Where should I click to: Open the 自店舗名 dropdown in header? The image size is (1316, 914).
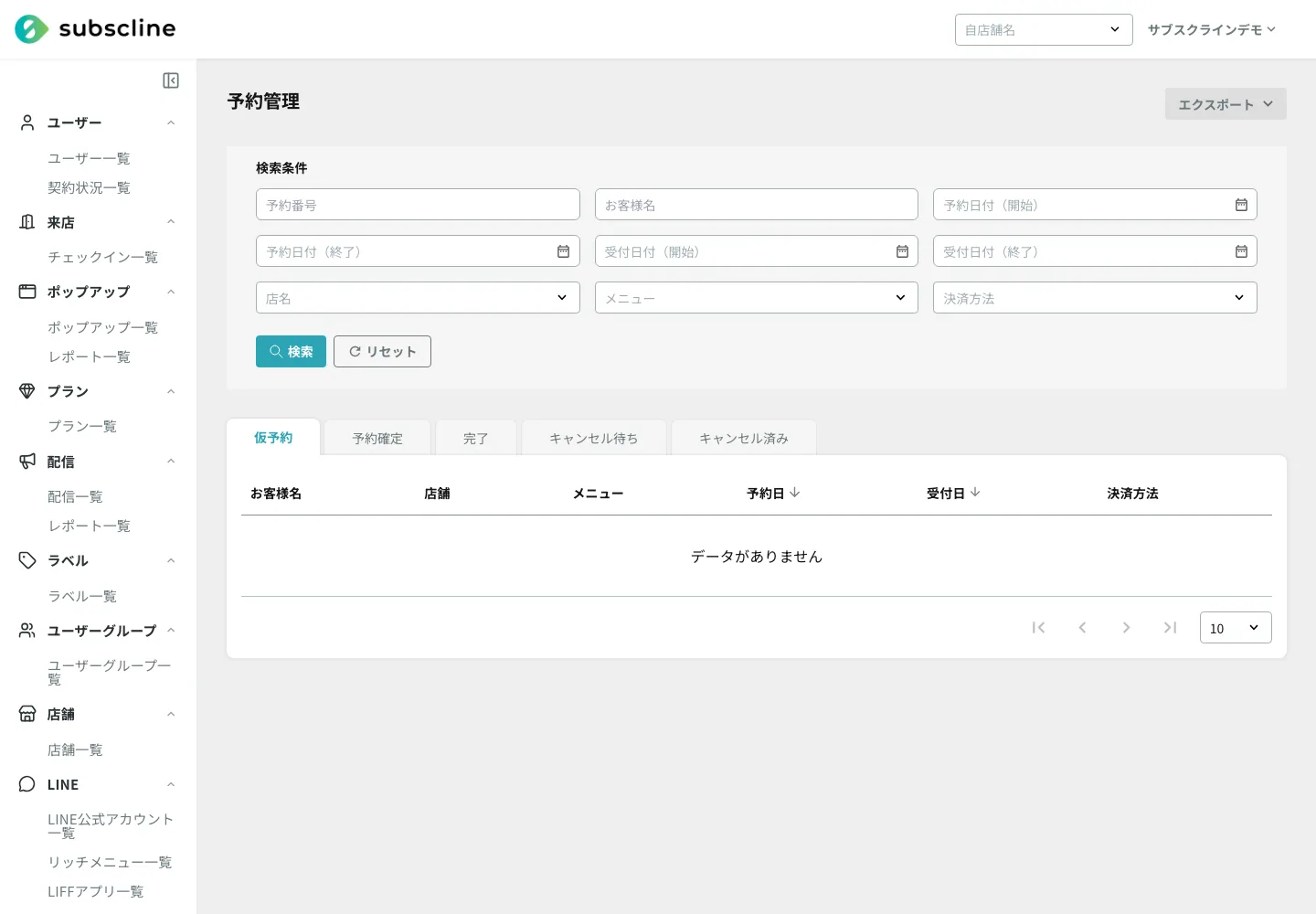1044,30
